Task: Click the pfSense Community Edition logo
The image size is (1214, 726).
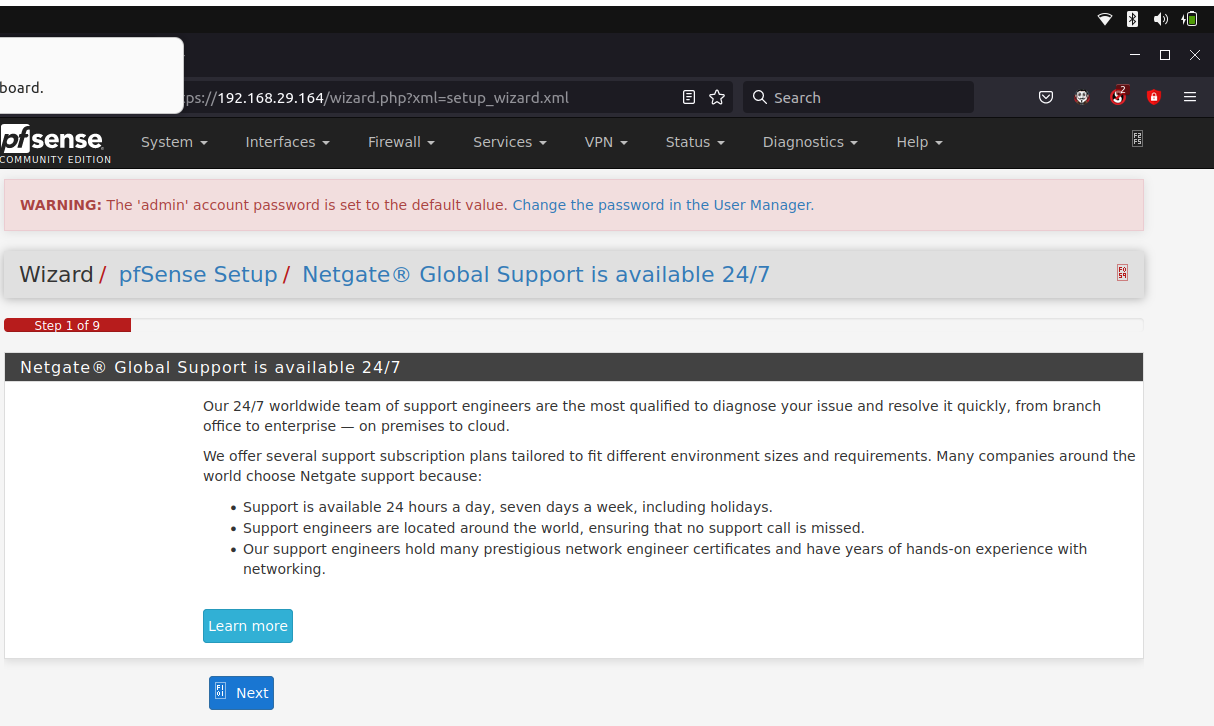Action: (55, 144)
